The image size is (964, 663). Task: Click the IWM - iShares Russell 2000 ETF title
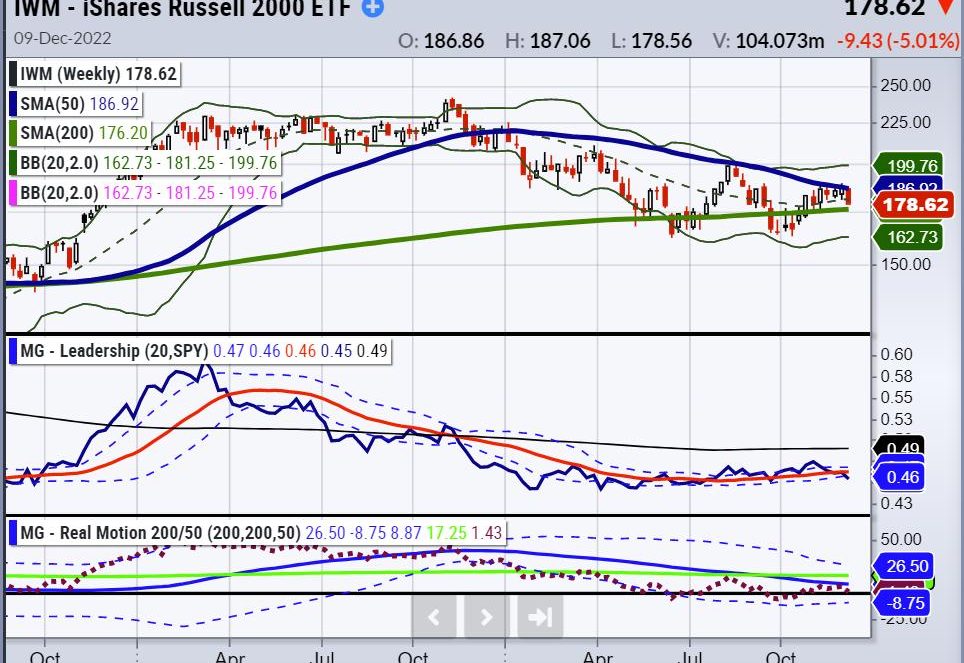coord(182,9)
